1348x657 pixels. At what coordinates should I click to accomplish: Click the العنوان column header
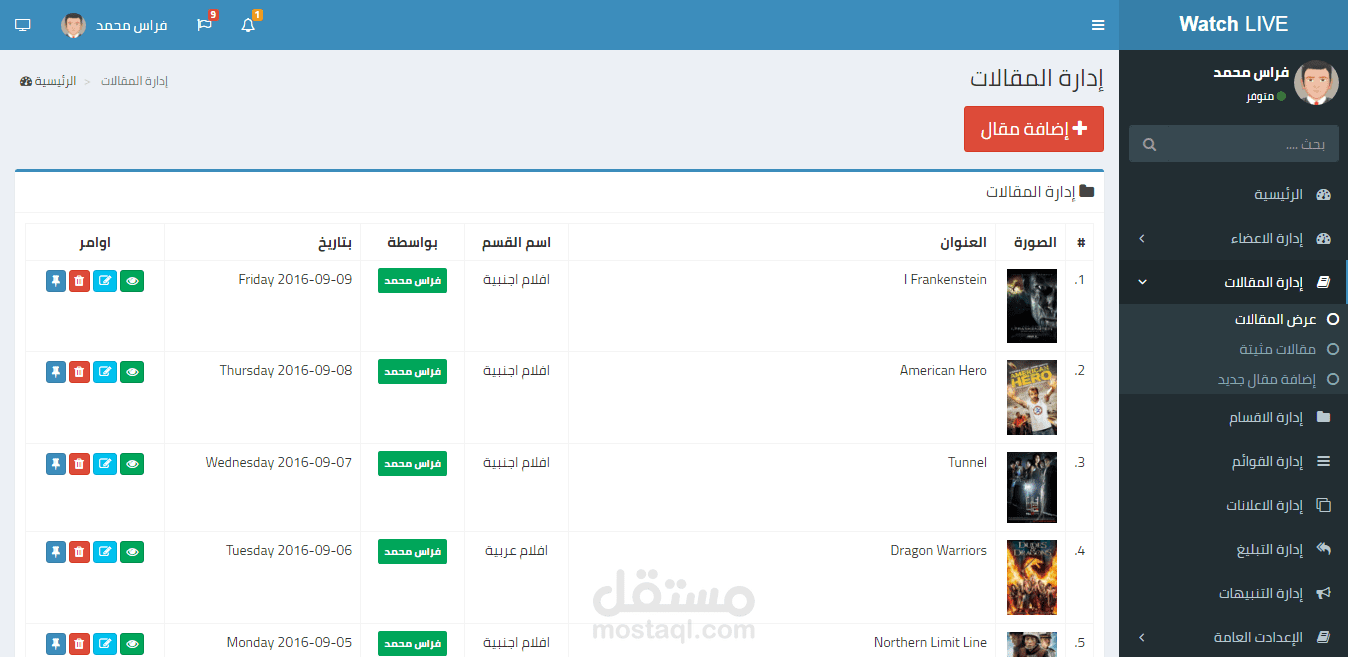click(963, 243)
